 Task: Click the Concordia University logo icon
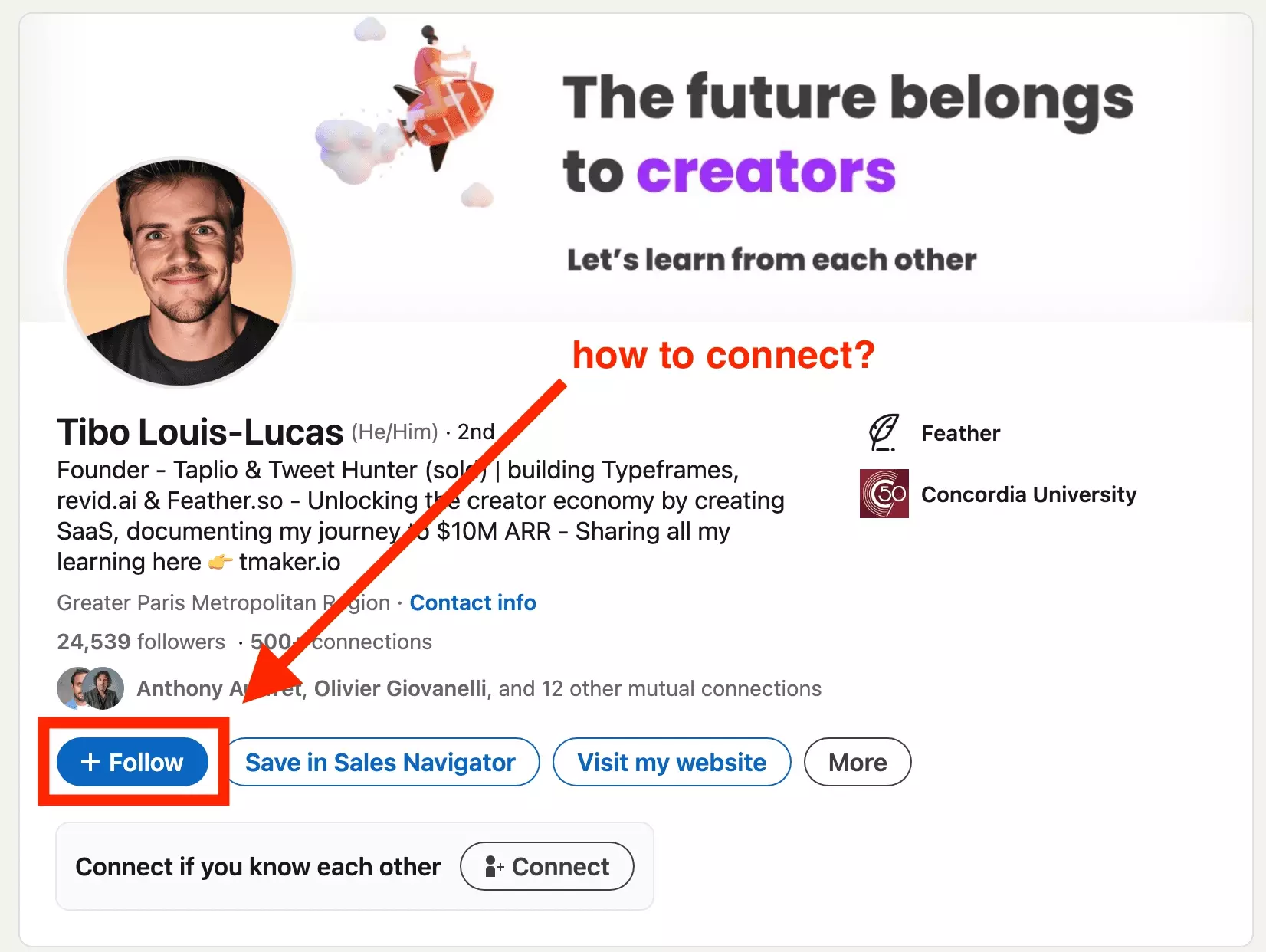883,494
